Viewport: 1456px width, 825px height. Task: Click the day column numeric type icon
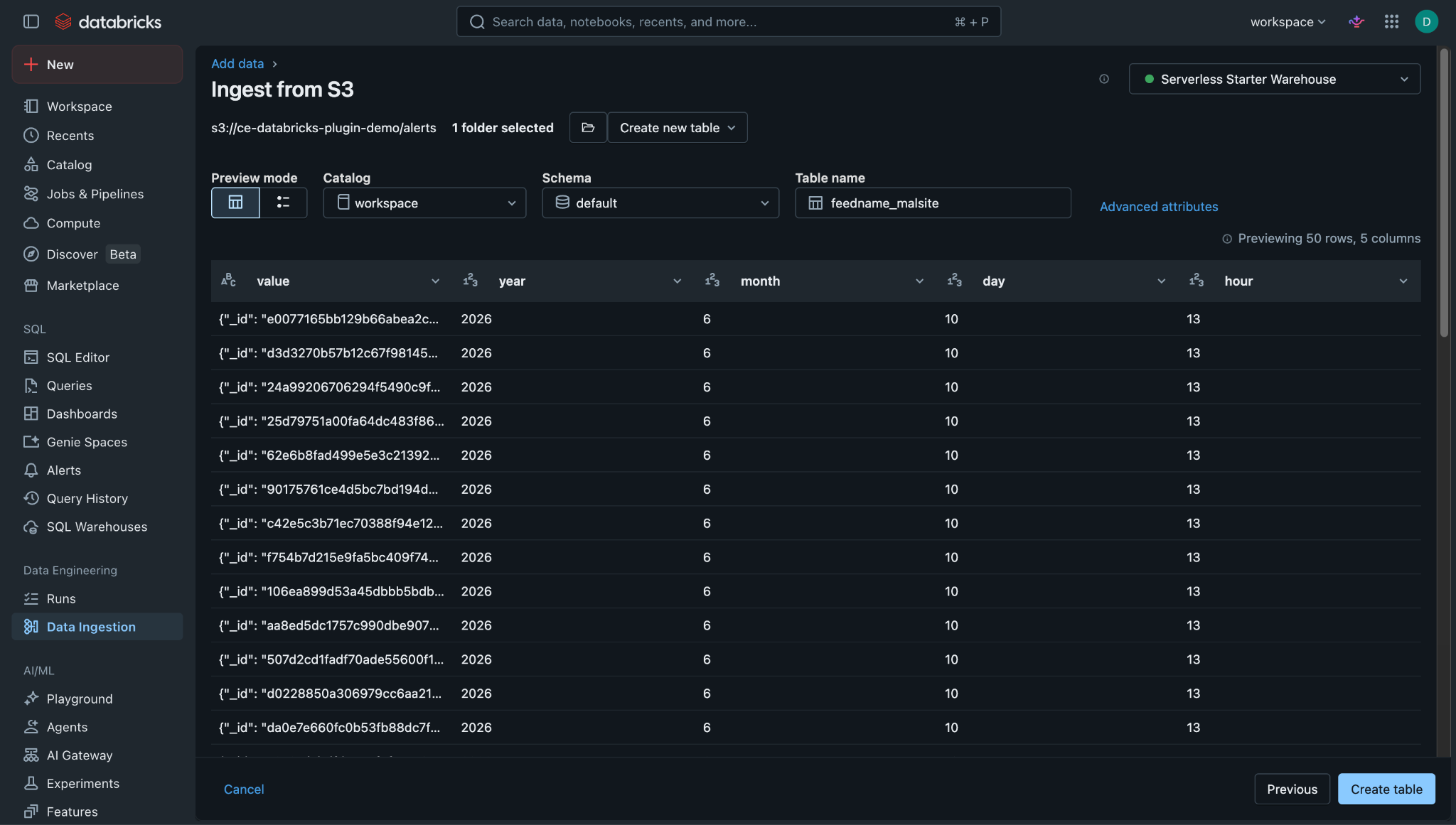[954, 281]
